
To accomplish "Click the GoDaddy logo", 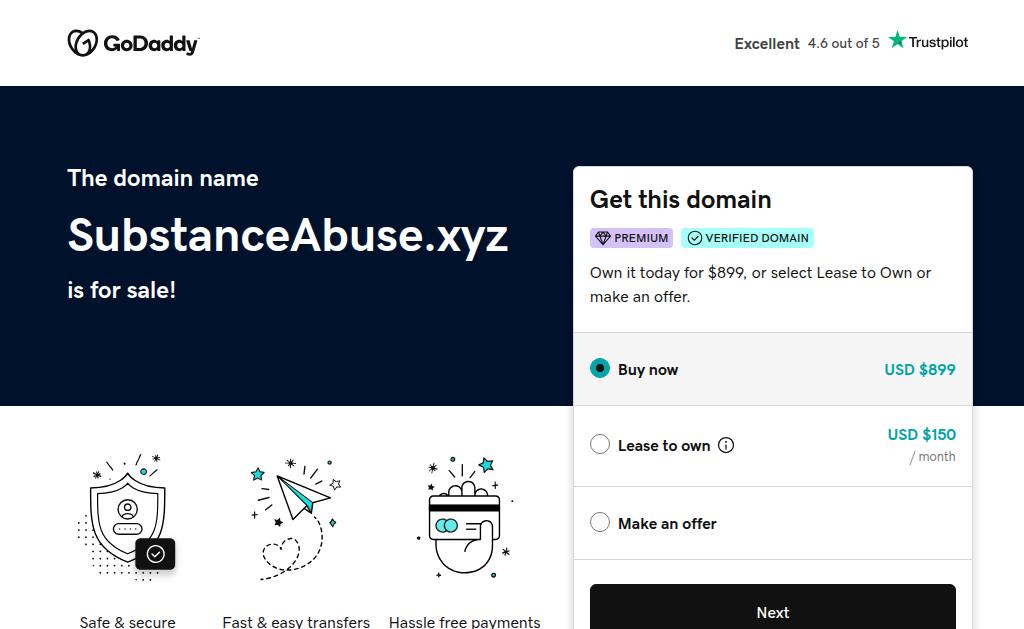I will [133, 43].
